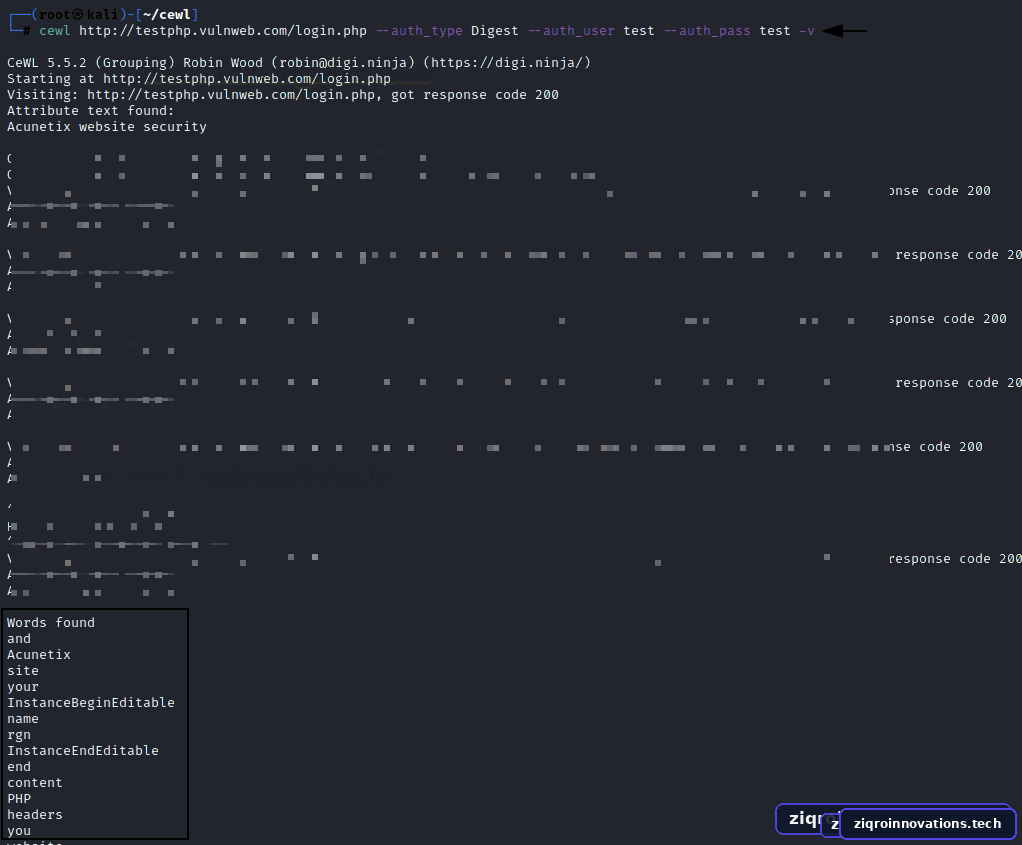This screenshot has height=845, width=1022.
Task: Click the root@kali prompt text
Action: pyautogui.click(x=78, y=14)
